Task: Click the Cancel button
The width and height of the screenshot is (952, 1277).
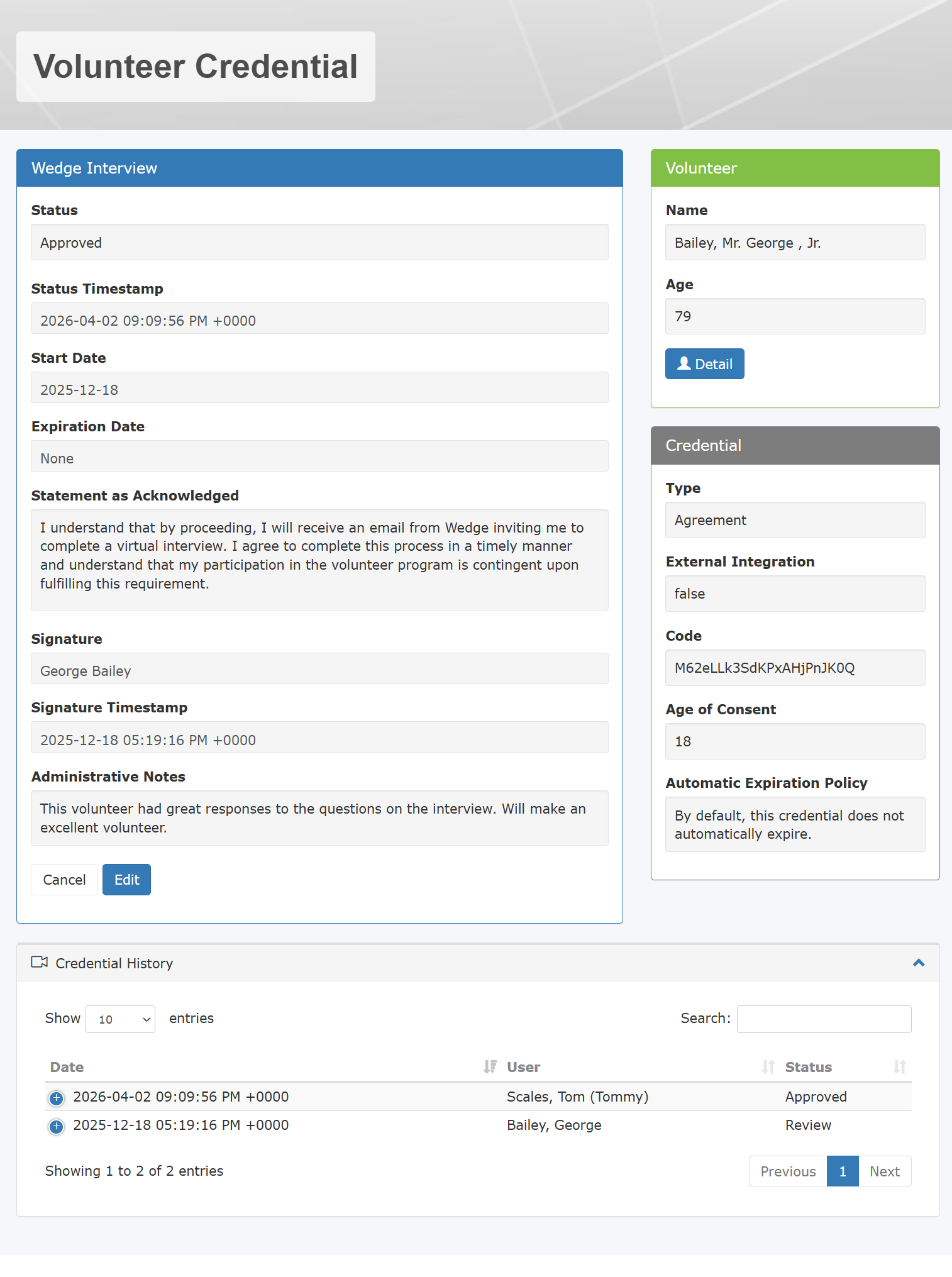Action: [64, 880]
